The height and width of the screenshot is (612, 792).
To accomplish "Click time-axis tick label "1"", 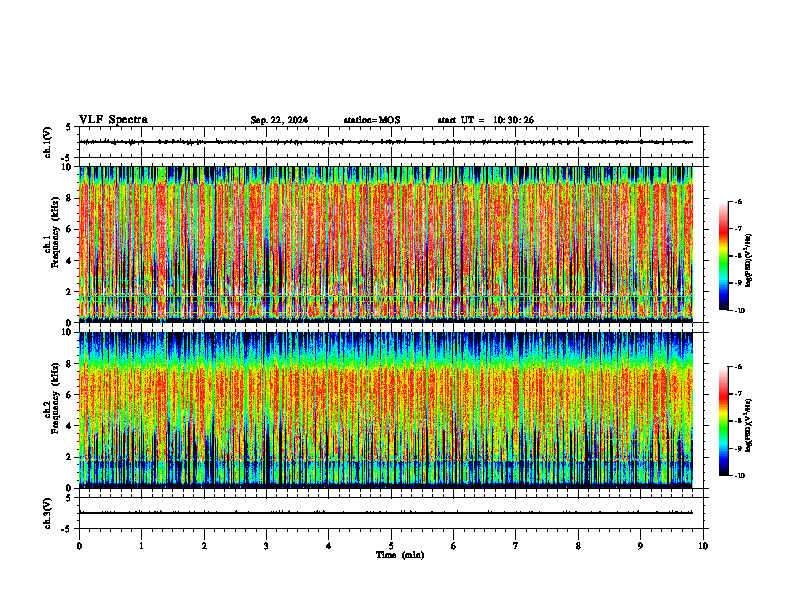I will (141, 546).
